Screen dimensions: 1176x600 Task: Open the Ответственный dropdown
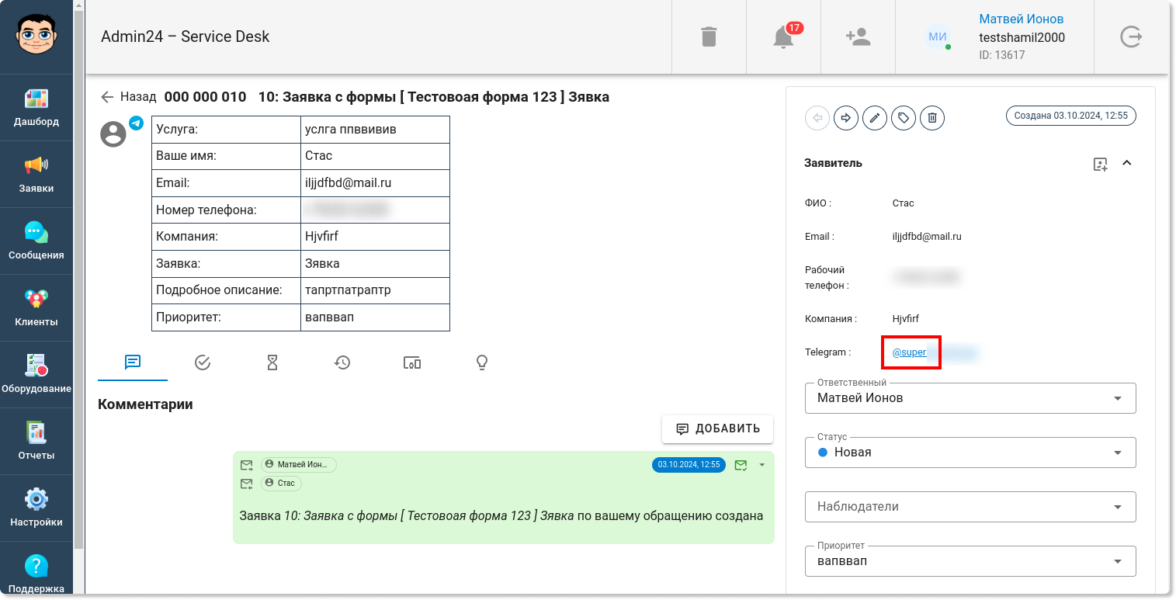pos(969,398)
